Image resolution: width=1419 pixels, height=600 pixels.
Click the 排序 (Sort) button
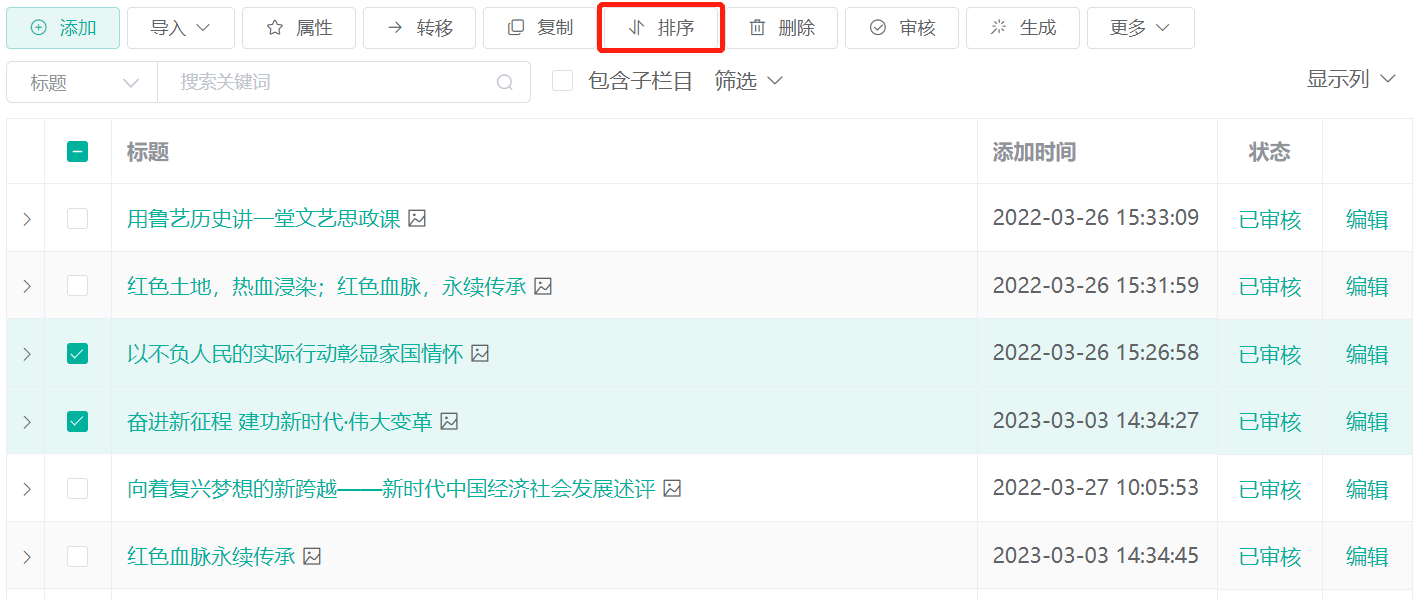(661, 29)
